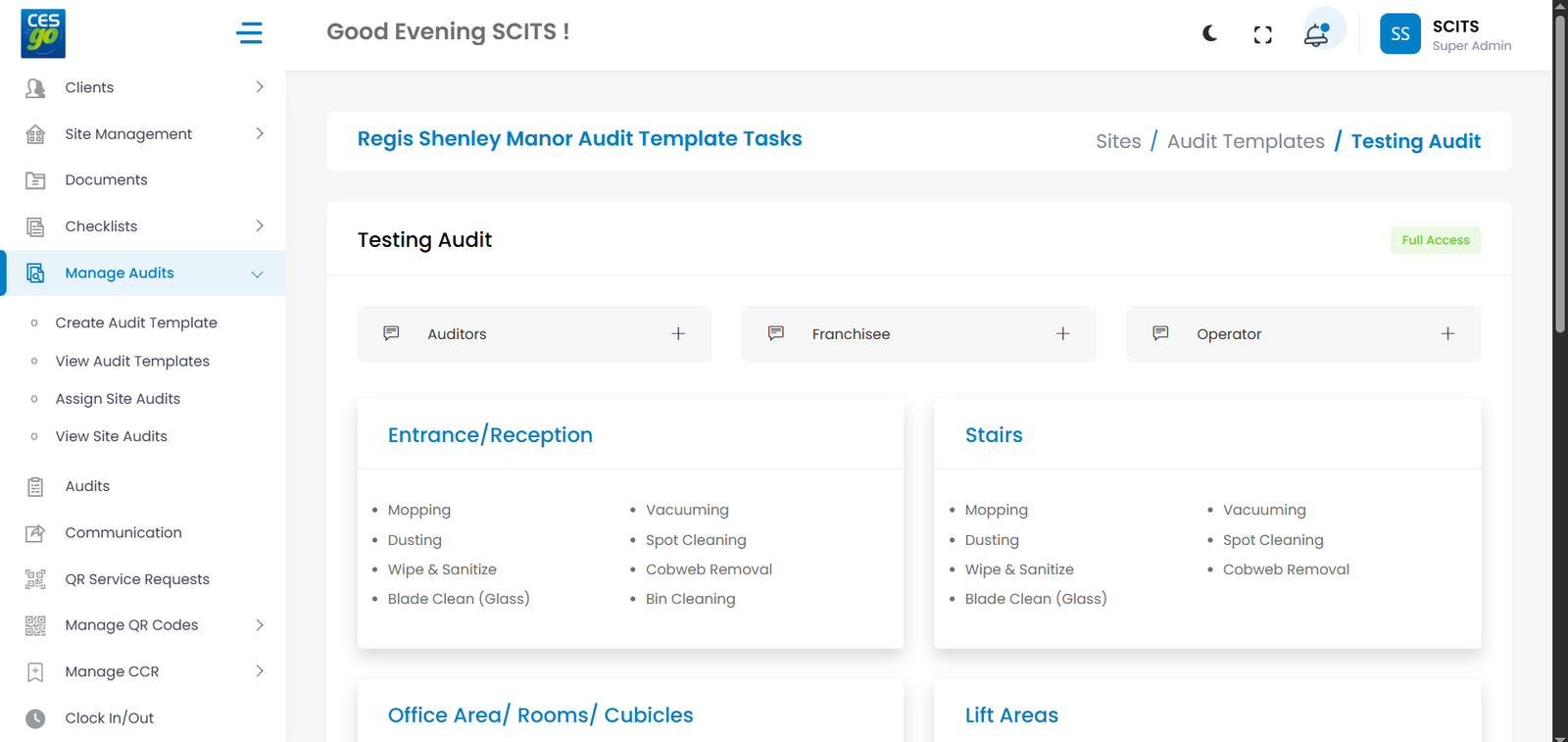This screenshot has height=742, width=1568.
Task: Toggle fullscreen mode icon
Action: (1262, 35)
